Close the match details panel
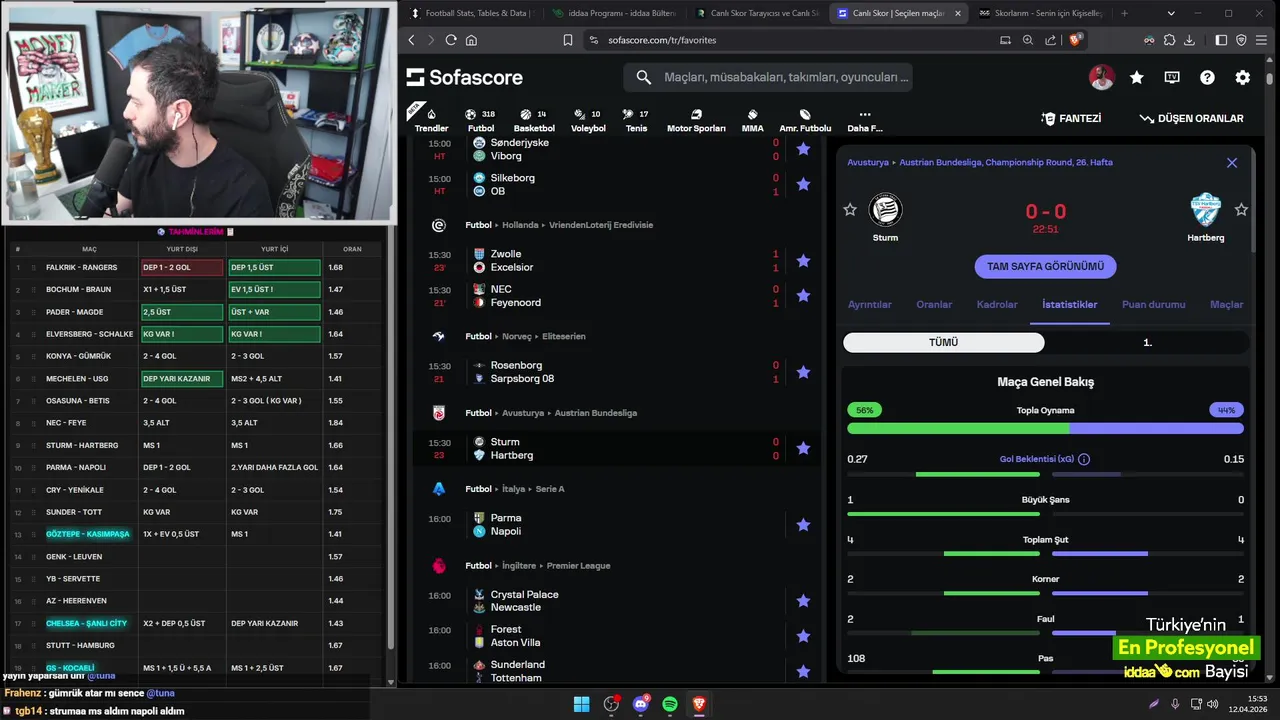The height and width of the screenshot is (720, 1280). pyautogui.click(x=1232, y=163)
